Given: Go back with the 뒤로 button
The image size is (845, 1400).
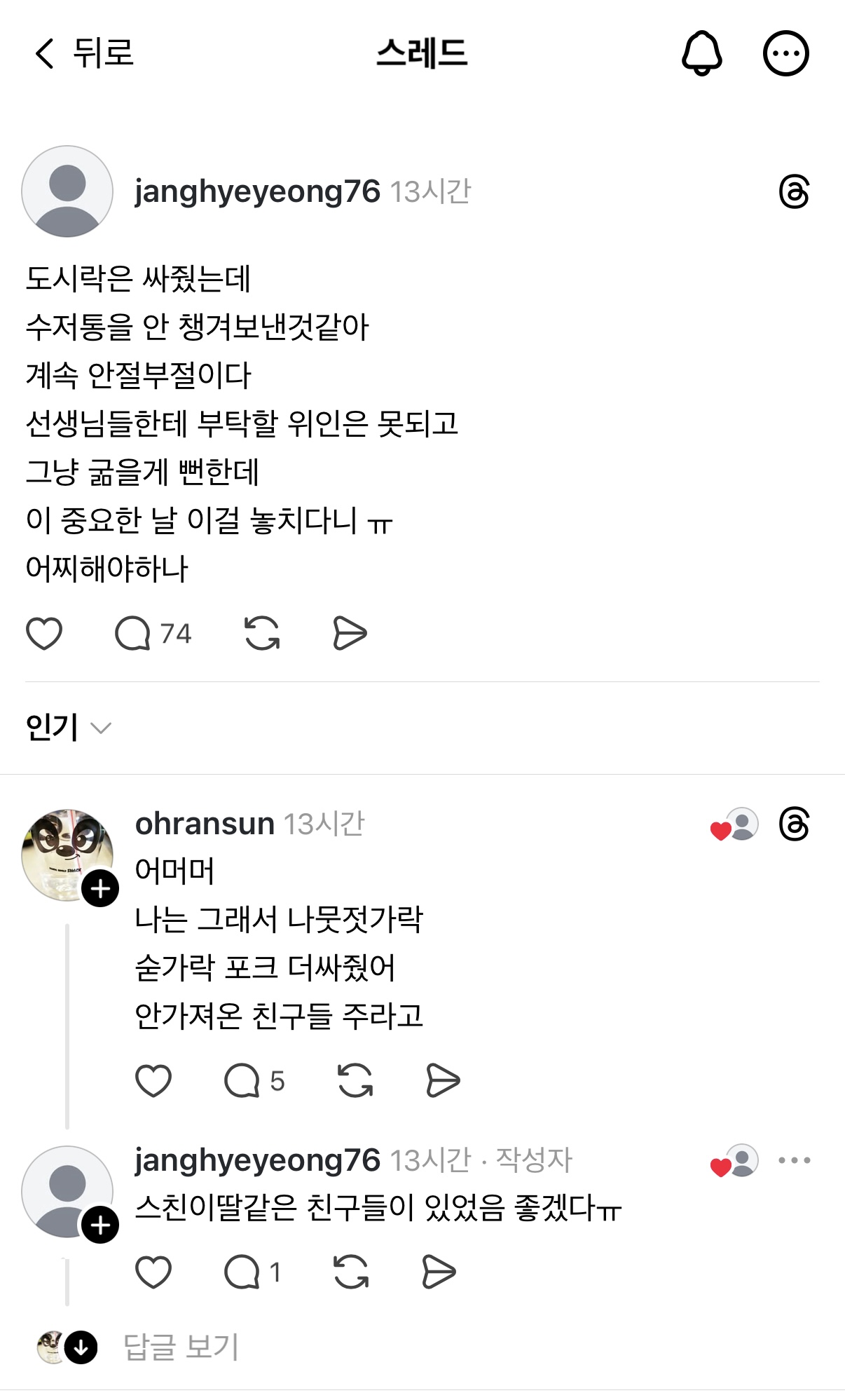Looking at the screenshot, I should 84,53.
